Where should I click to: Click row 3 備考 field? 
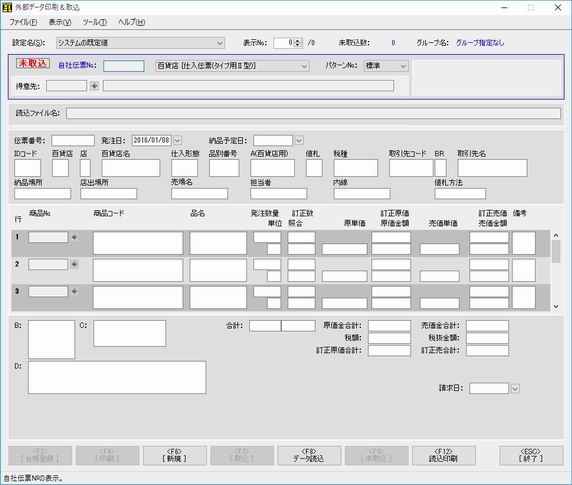point(523,297)
